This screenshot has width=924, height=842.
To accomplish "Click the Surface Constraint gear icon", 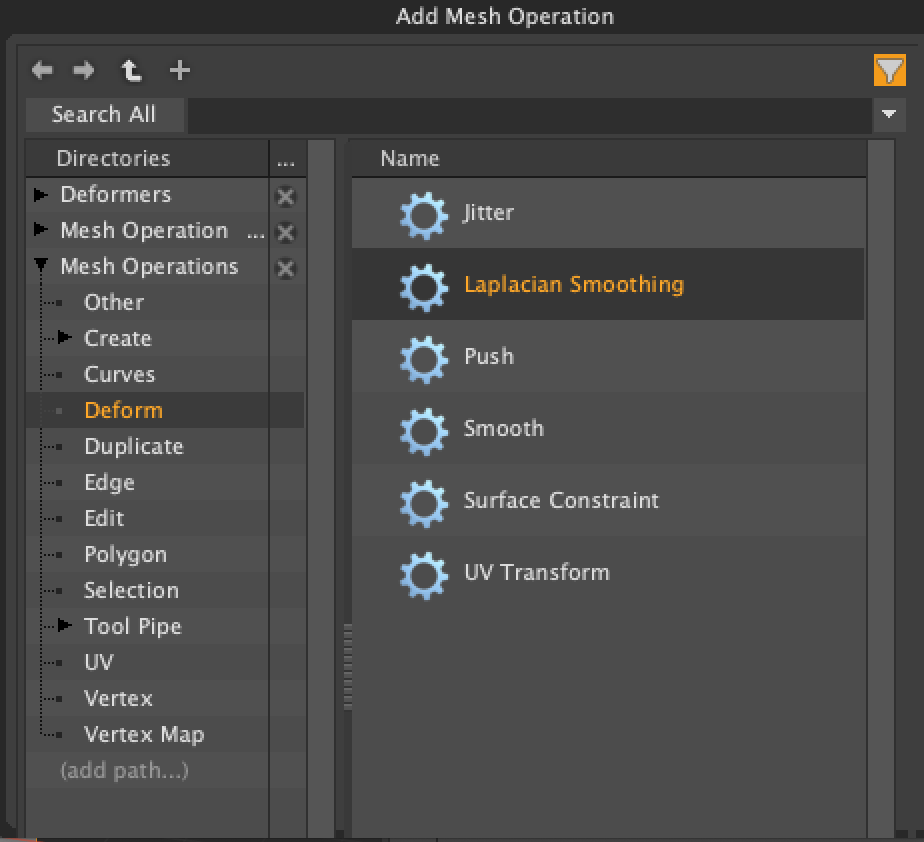I will coord(423,501).
